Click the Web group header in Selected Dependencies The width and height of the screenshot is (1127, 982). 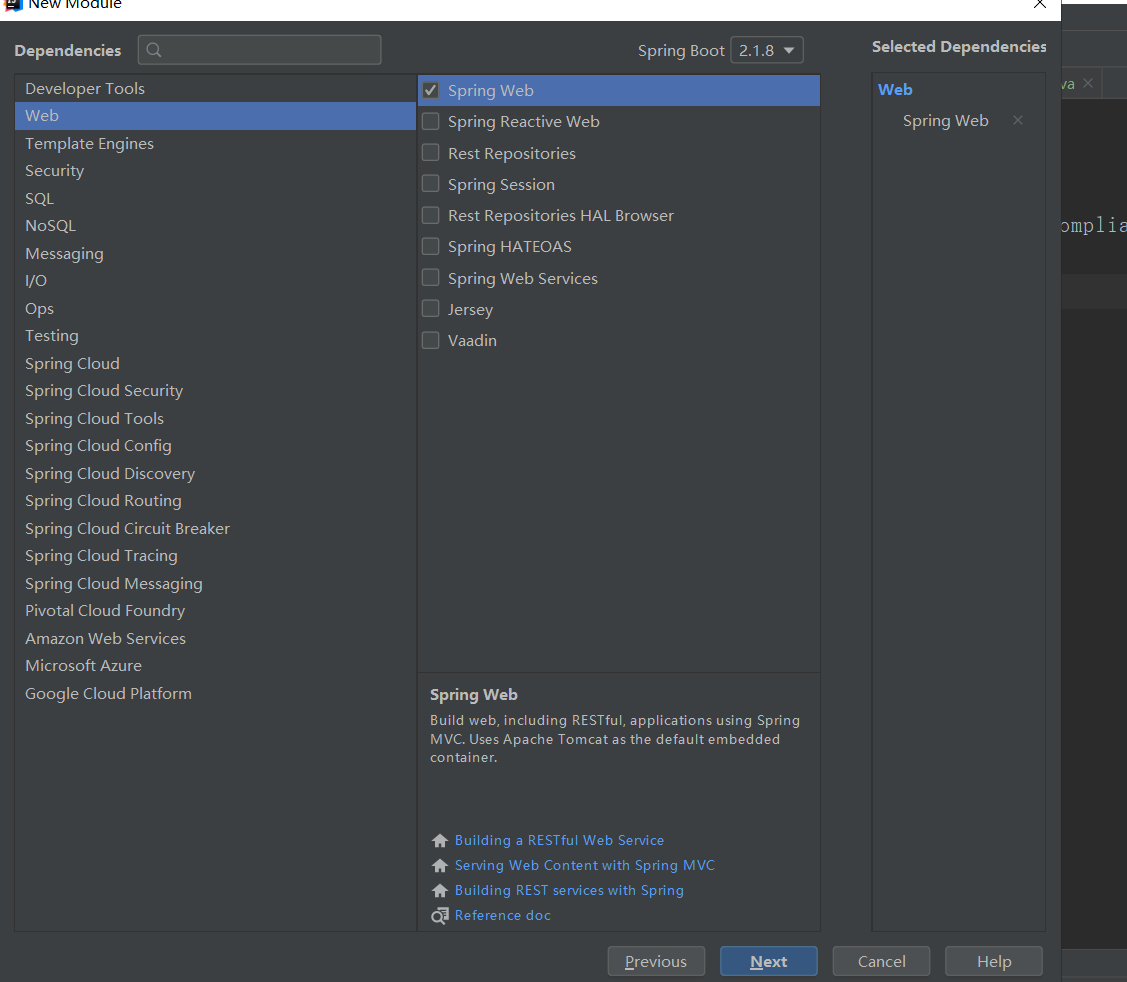click(895, 90)
